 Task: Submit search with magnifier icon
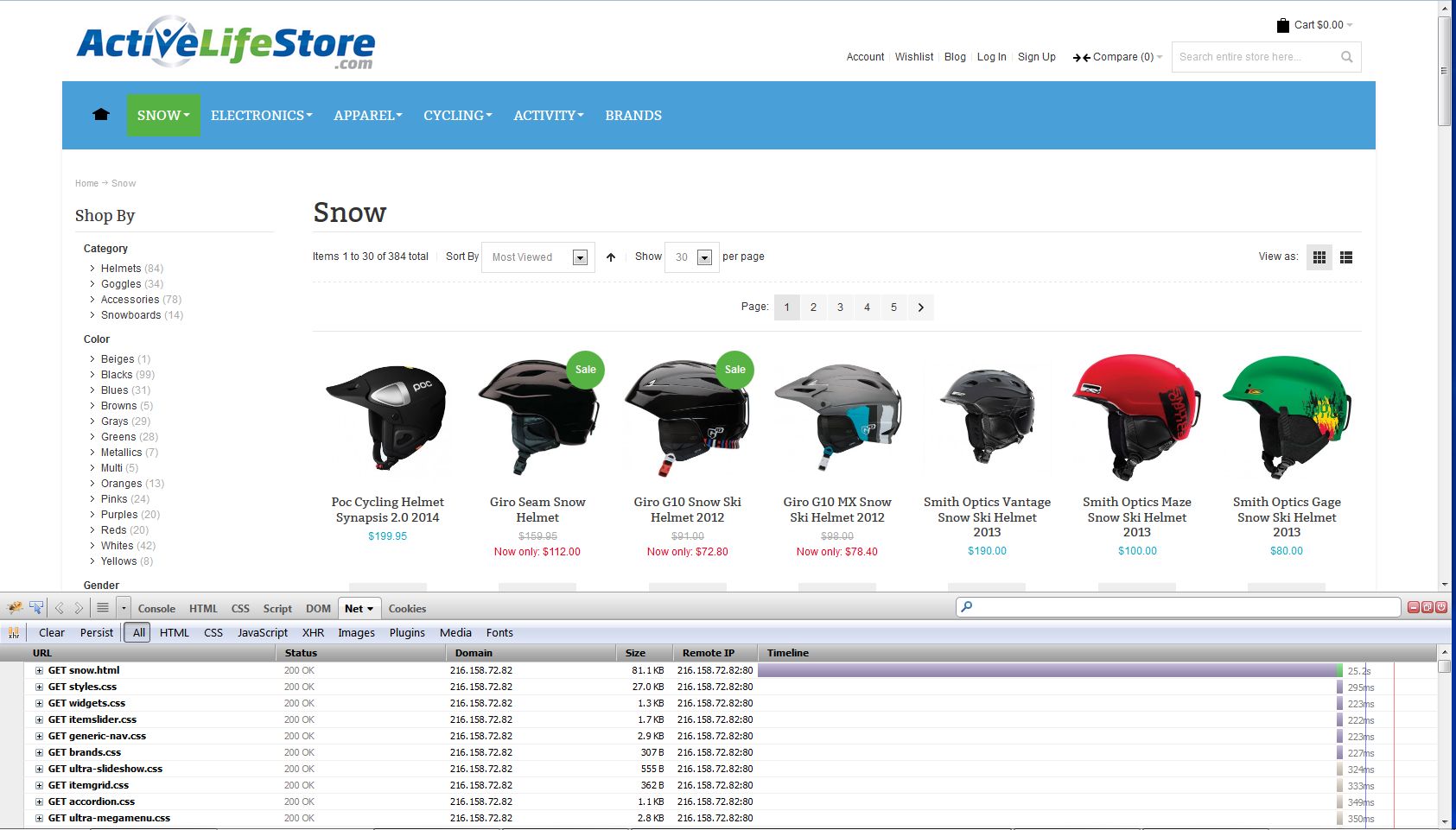tap(1346, 57)
